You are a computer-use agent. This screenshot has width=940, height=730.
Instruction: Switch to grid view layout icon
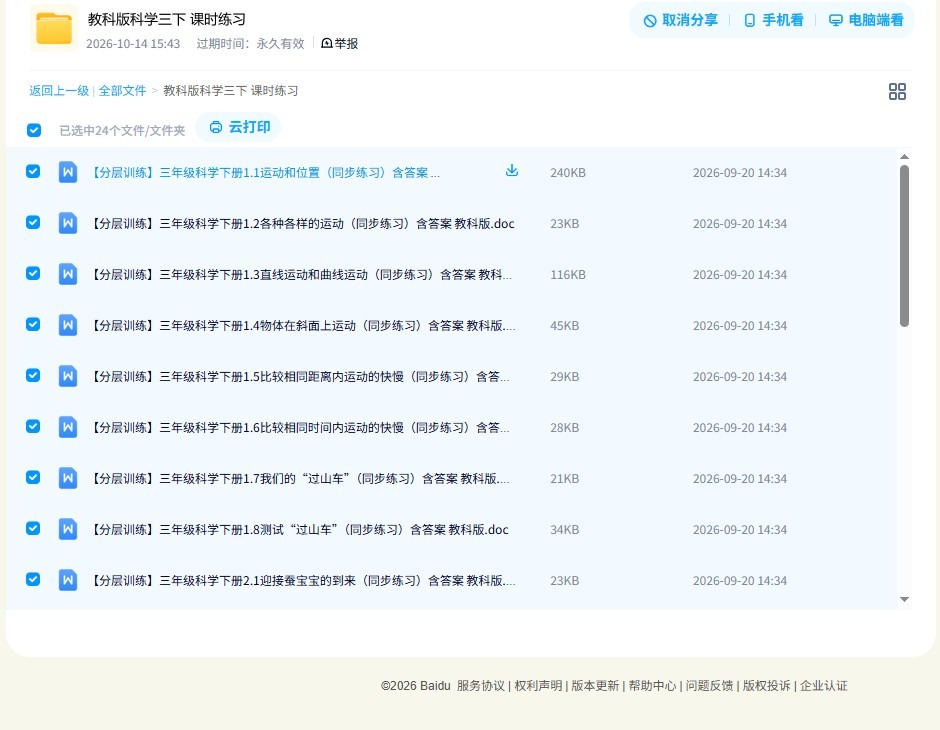pos(897,92)
